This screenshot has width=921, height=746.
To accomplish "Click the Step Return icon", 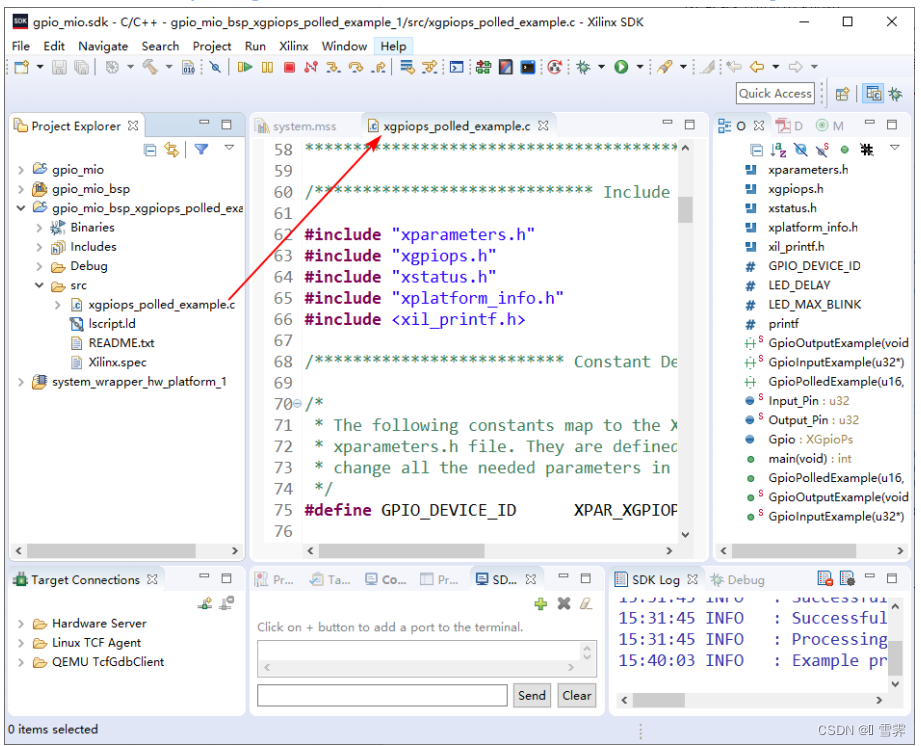I will coord(379,67).
